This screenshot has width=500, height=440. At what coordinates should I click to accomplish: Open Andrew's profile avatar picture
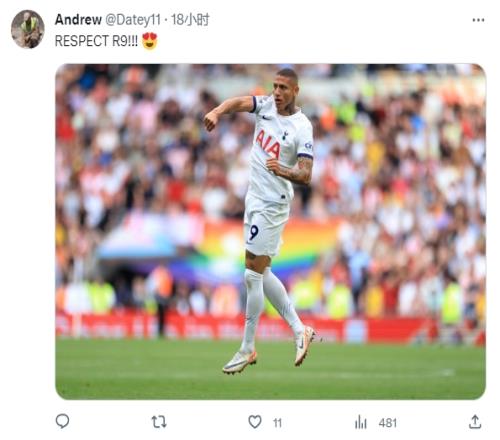pyautogui.click(x=28, y=29)
